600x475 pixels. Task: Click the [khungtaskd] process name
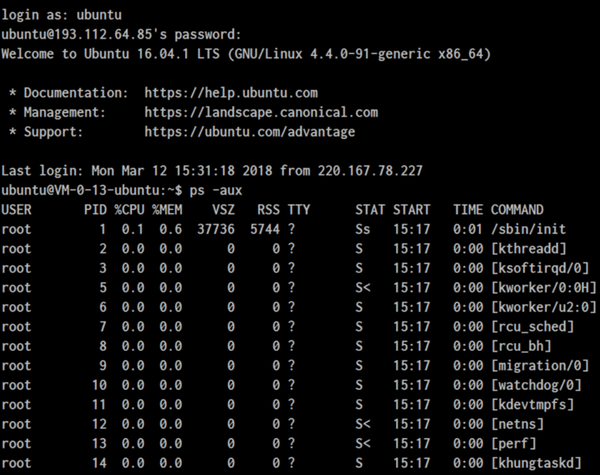tap(536, 464)
